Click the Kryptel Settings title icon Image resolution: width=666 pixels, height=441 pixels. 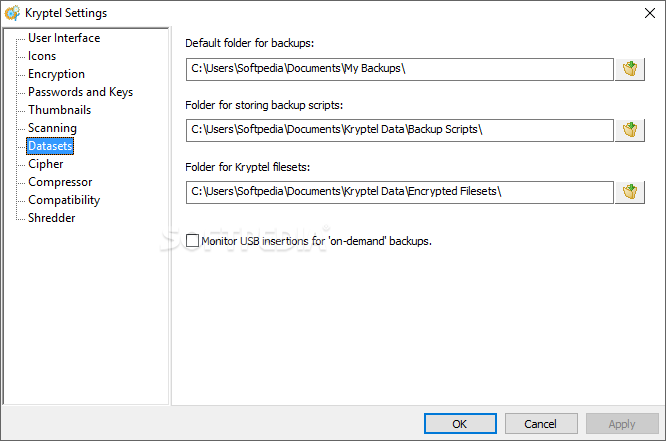[12, 13]
